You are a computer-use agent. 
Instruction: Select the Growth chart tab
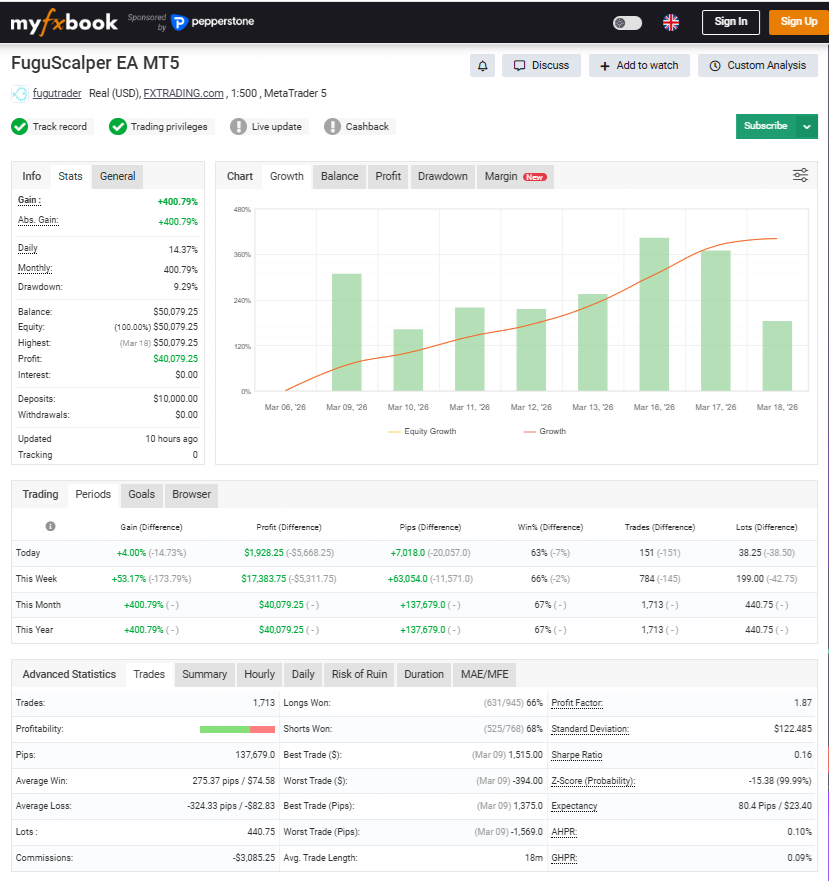[x=287, y=176]
